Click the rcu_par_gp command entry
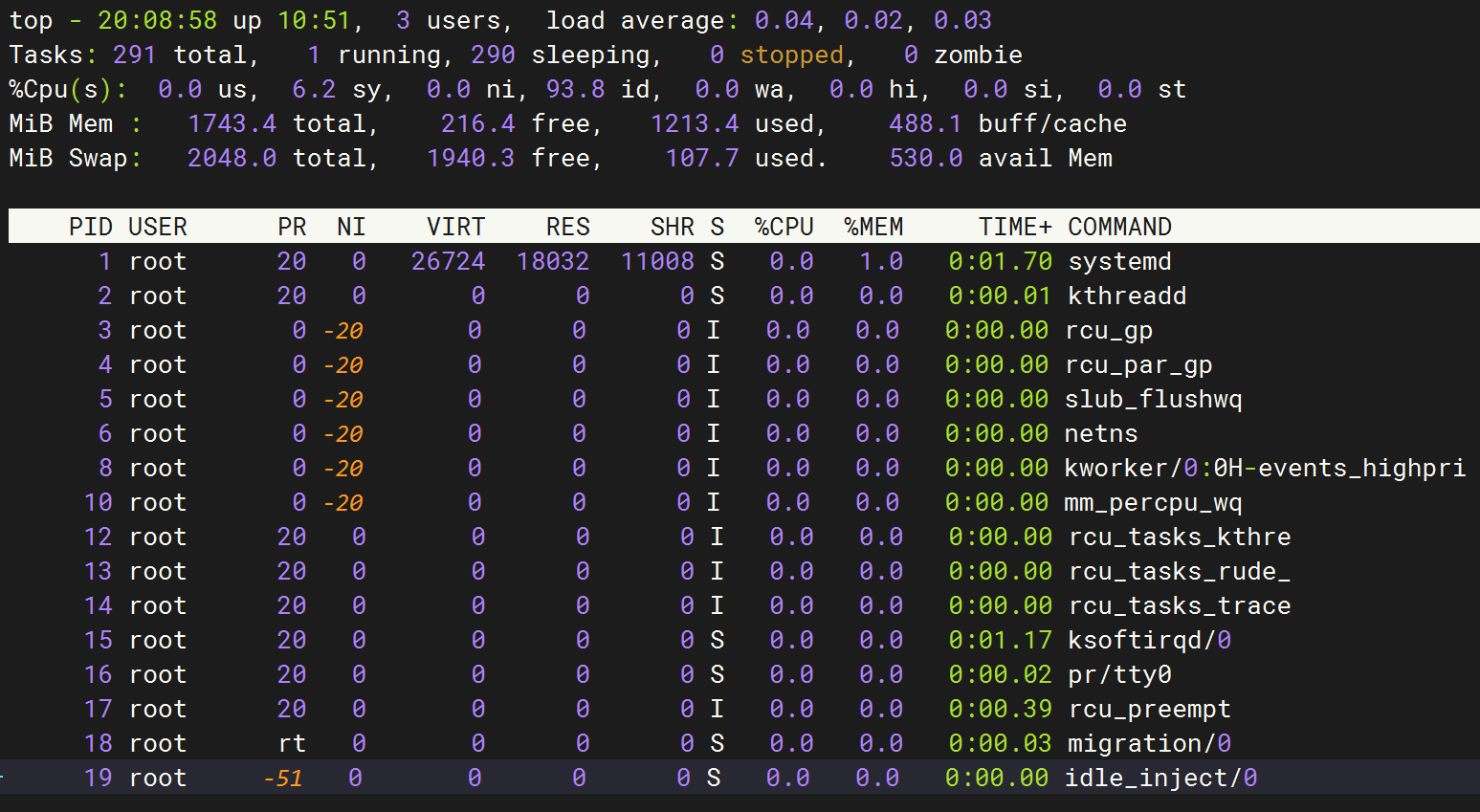 [x=1138, y=364]
